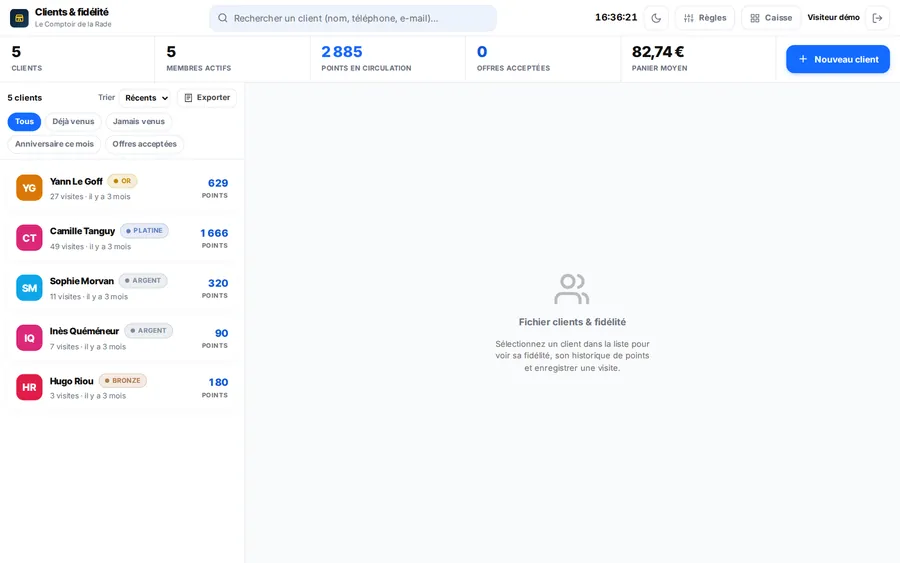Select the Jamais venus filter
This screenshot has width=900, height=563.
[138, 122]
